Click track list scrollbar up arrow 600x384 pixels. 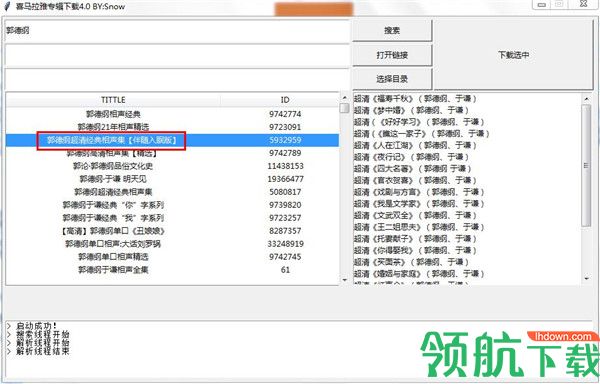pyautogui.click(x=587, y=99)
